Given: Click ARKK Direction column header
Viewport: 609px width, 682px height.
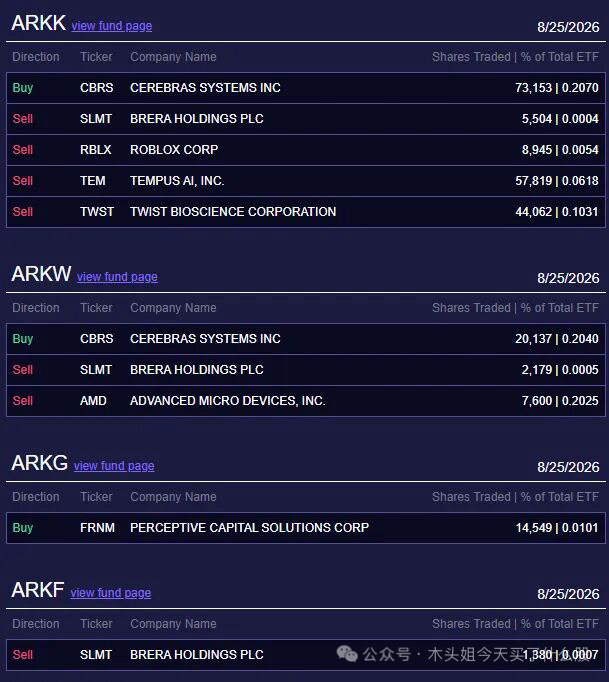Looking at the screenshot, I should (x=36, y=57).
